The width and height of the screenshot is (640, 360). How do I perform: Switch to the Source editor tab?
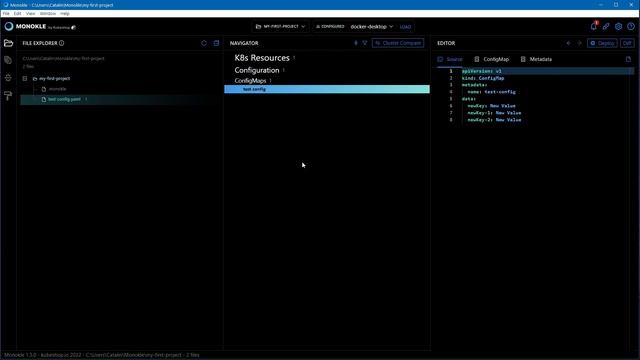pos(450,59)
